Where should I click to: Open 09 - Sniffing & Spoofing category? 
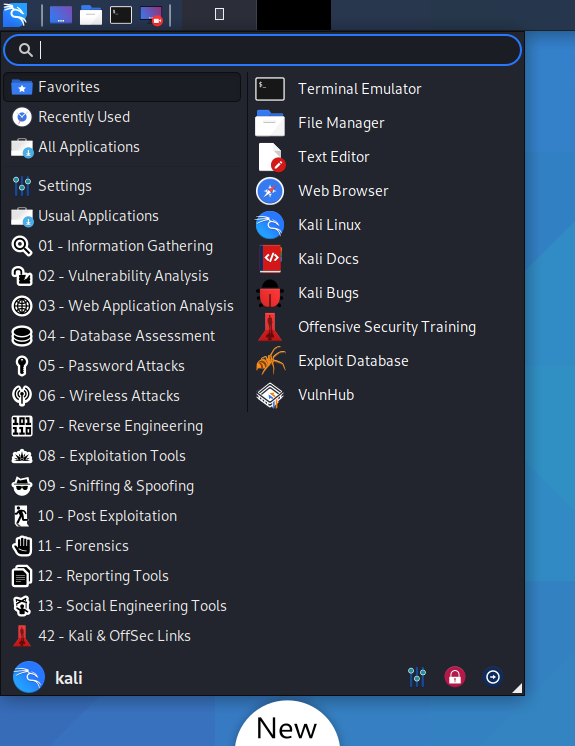pos(122,486)
